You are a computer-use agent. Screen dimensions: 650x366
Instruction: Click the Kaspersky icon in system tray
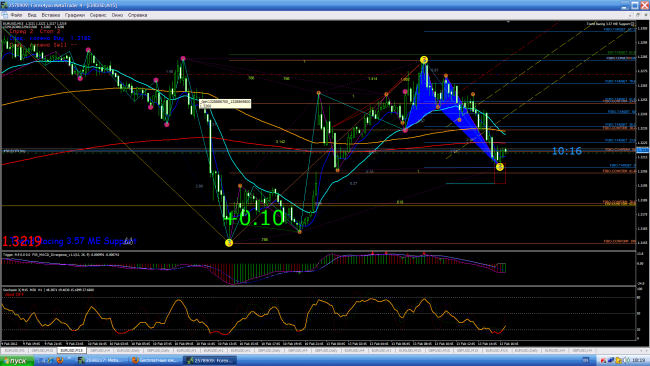pyautogui.click(x=603, y=360)
